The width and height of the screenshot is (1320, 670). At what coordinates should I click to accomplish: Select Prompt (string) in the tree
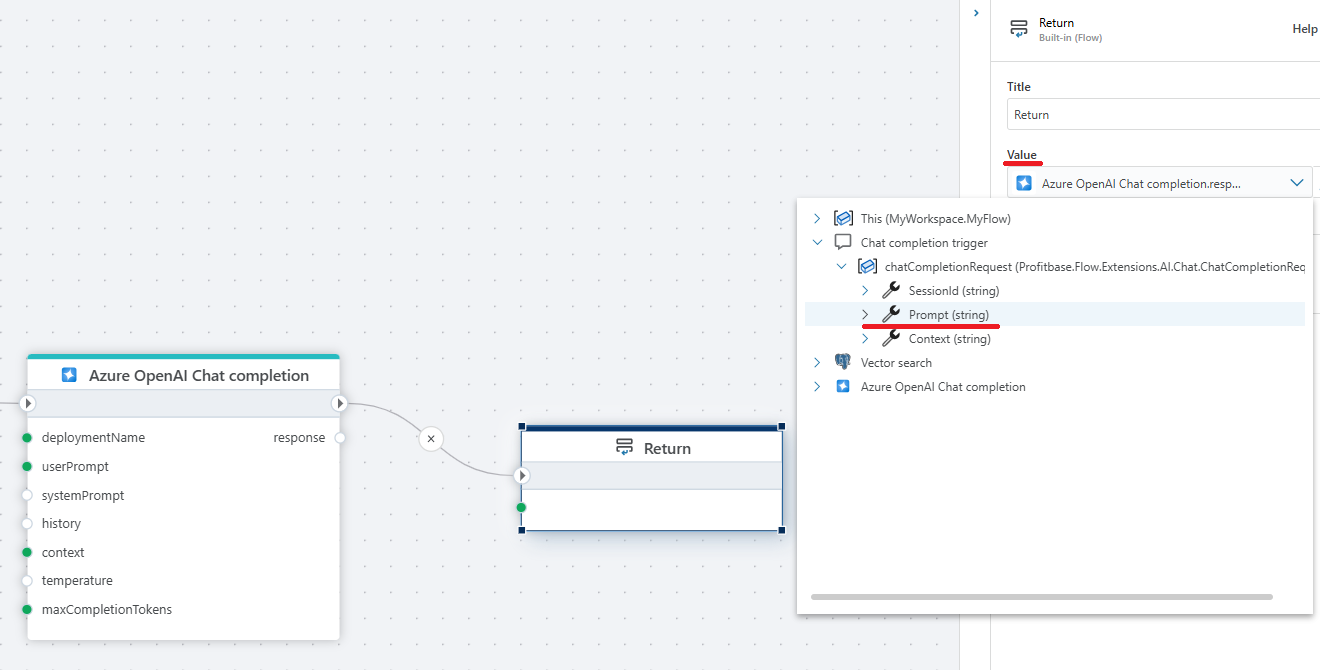point(948,315)
